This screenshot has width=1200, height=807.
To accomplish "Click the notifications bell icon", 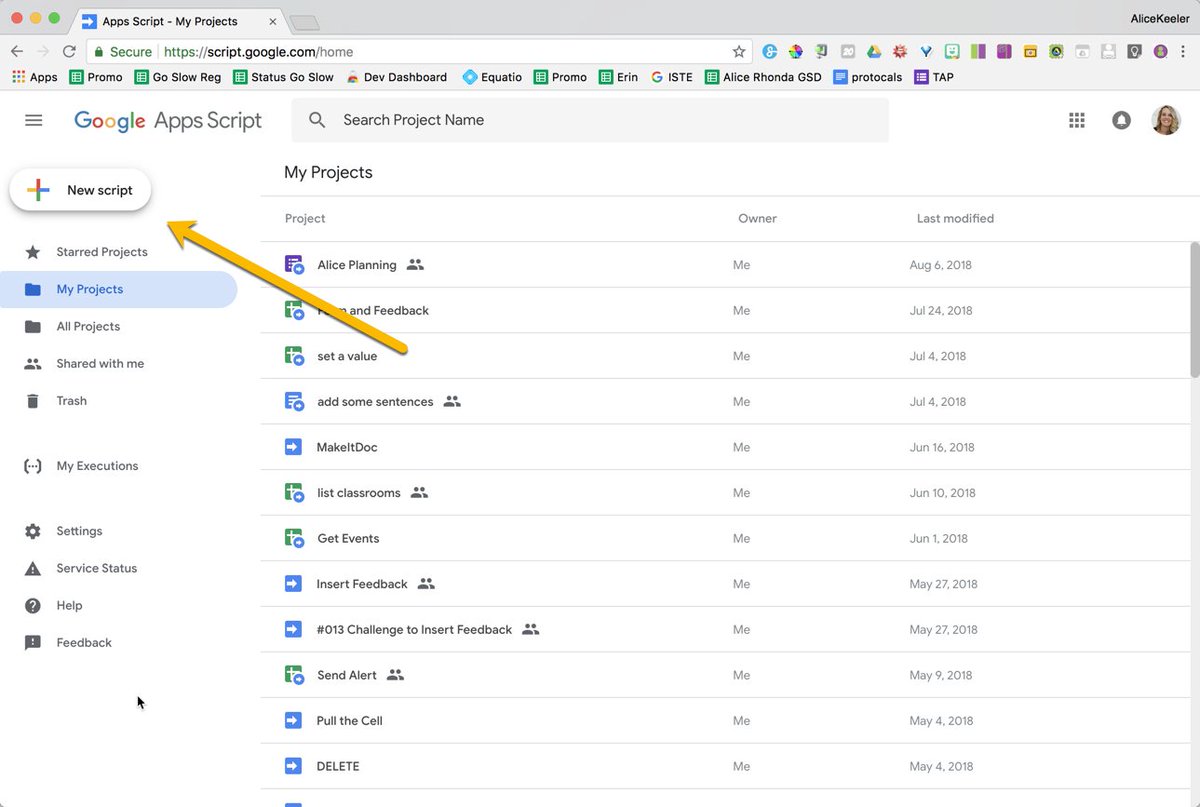I will coord(1121,120).
